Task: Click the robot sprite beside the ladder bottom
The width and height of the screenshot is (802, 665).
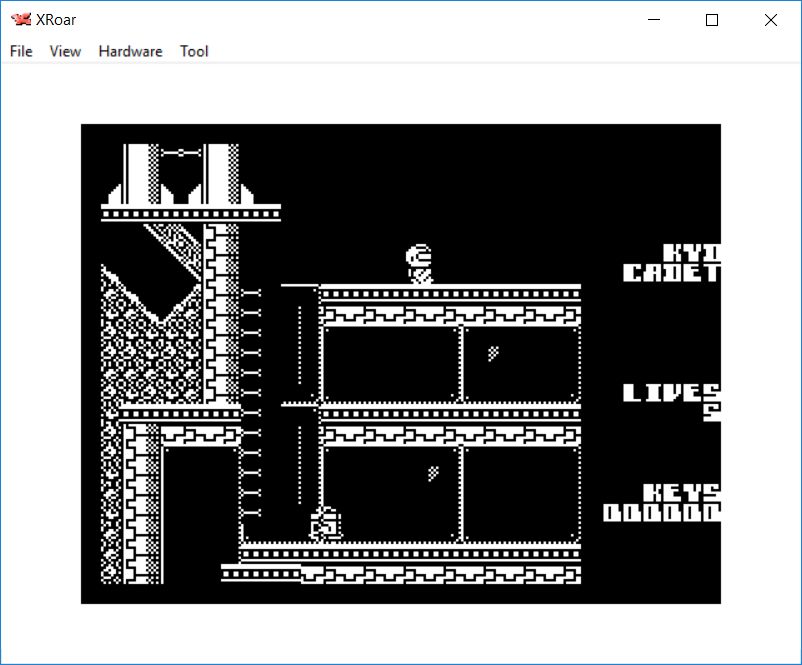Action: tap(325, 523)
